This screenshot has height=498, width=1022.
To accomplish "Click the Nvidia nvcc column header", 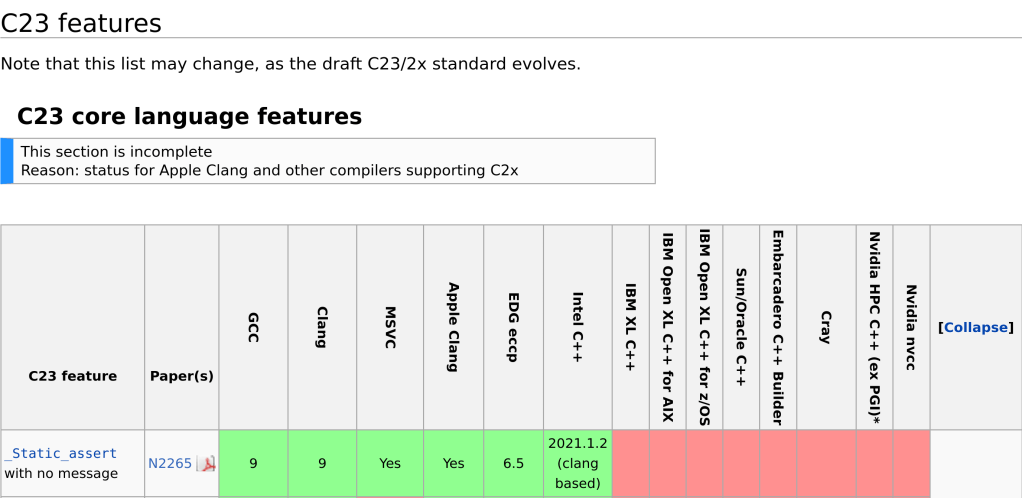I will click(x=911, y=327).
